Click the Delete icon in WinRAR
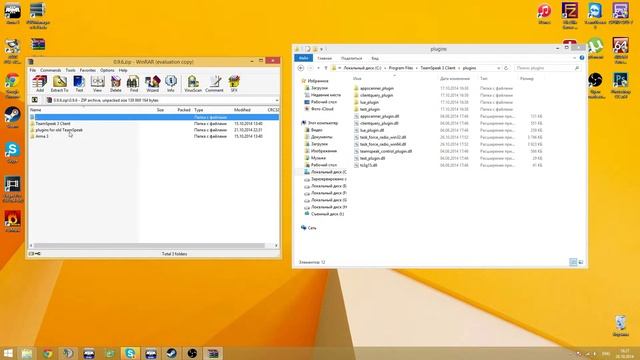This screenshot has height=360, width=640. (116, 84)
